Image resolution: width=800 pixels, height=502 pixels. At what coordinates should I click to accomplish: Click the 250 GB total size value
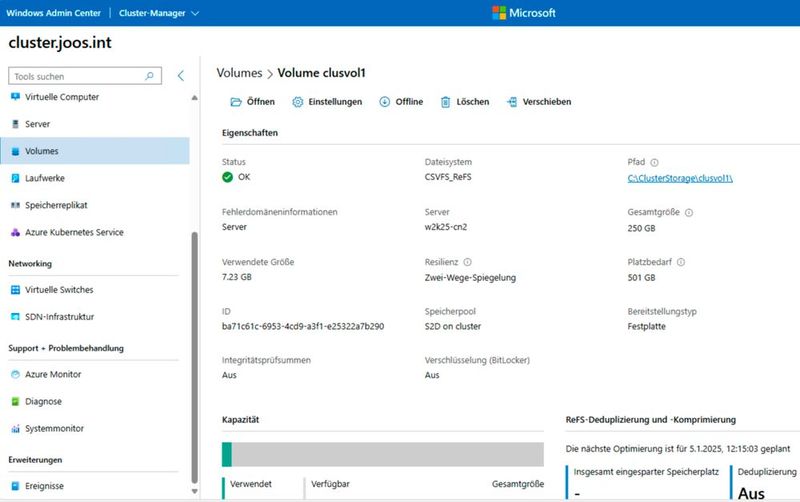coord(641,228)
